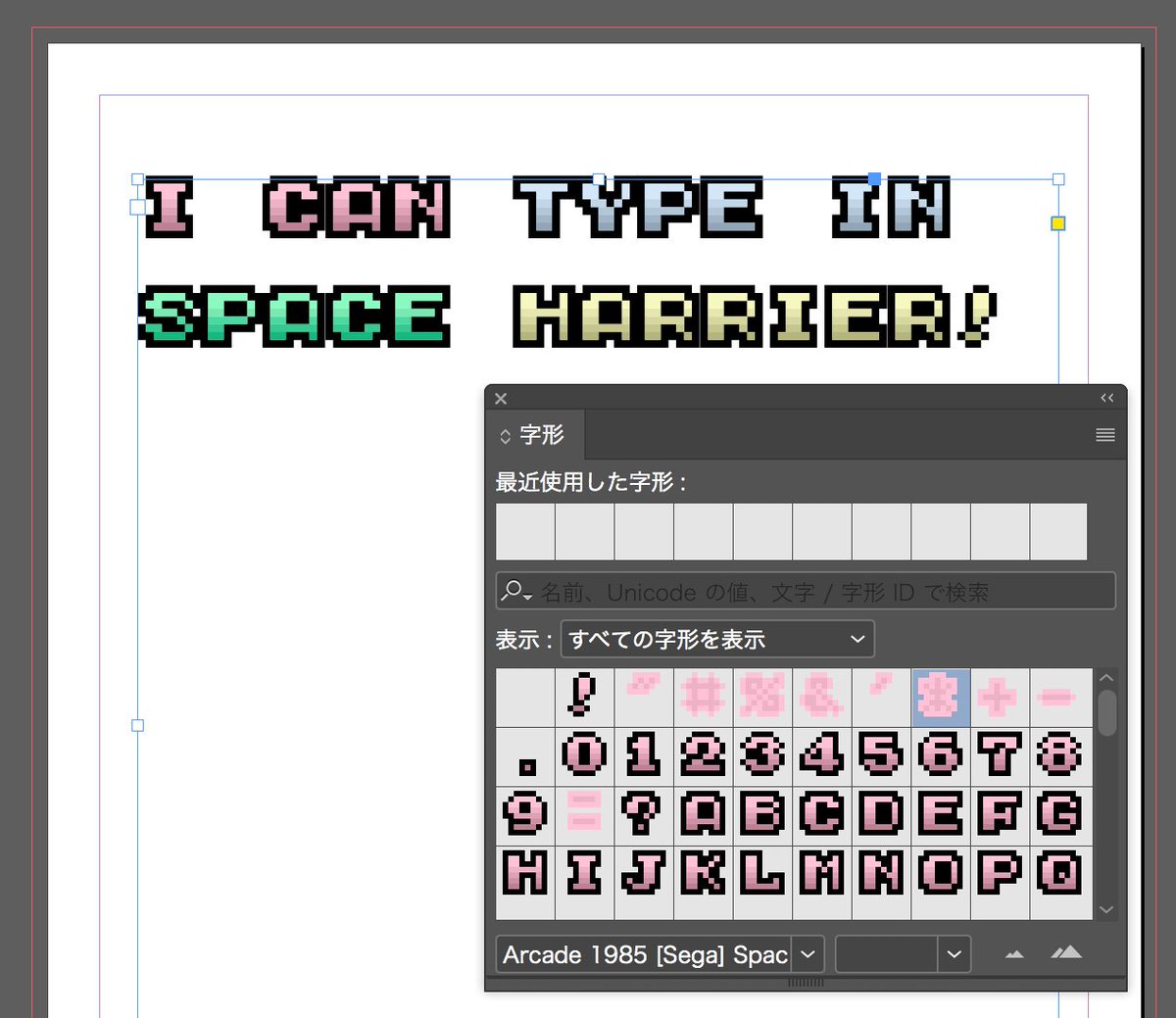The width and height of the screenshot is (1176, 1018).
Task: Select the digit 0 glyph
Action: [584, 756]
